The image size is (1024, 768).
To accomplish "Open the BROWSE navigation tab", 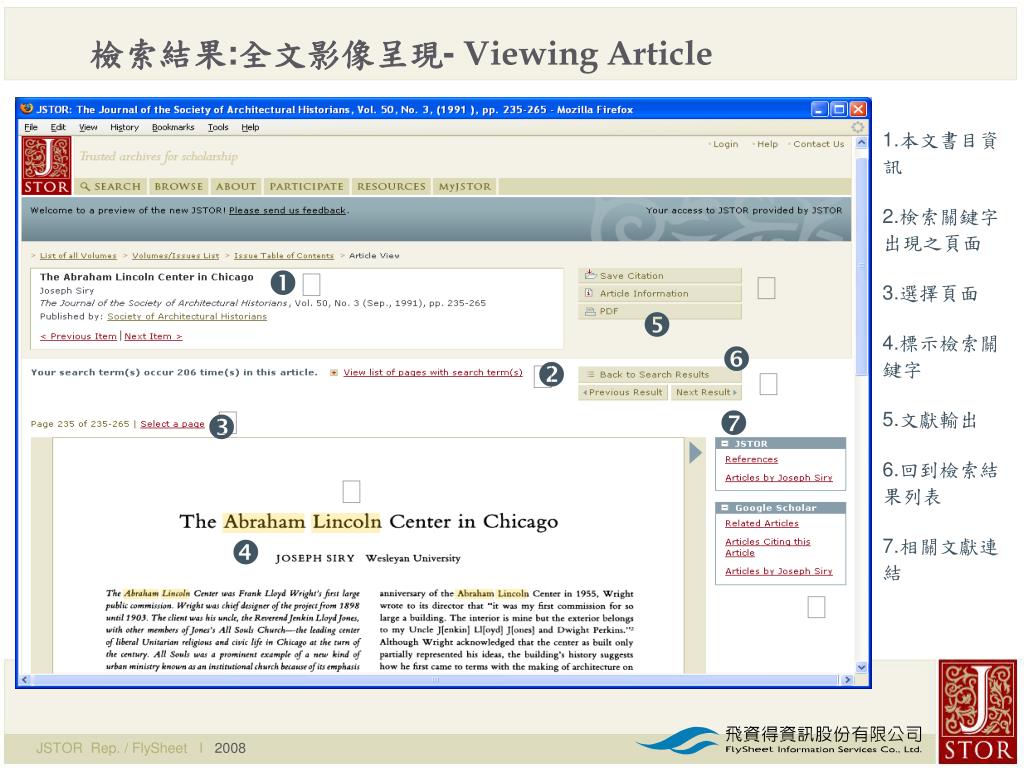I will click(x=179, y=186).
